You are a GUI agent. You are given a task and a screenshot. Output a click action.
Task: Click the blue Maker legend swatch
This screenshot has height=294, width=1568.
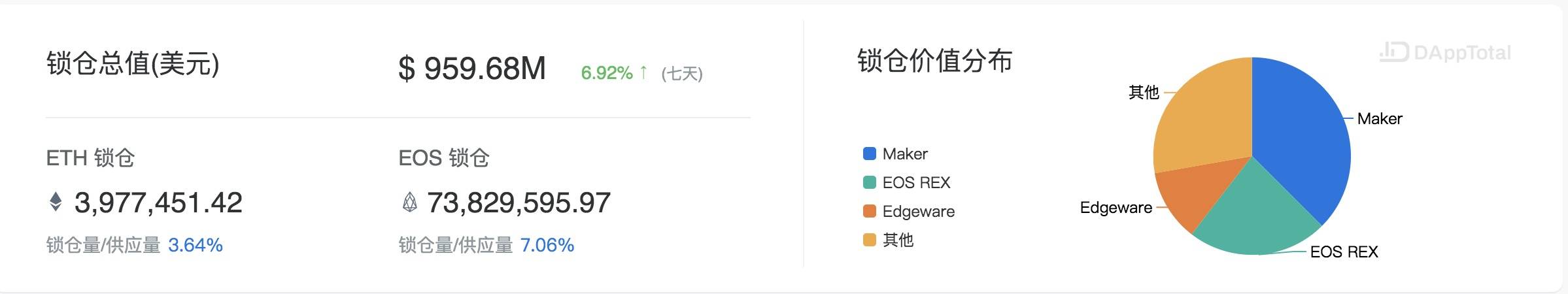[870, 154]
